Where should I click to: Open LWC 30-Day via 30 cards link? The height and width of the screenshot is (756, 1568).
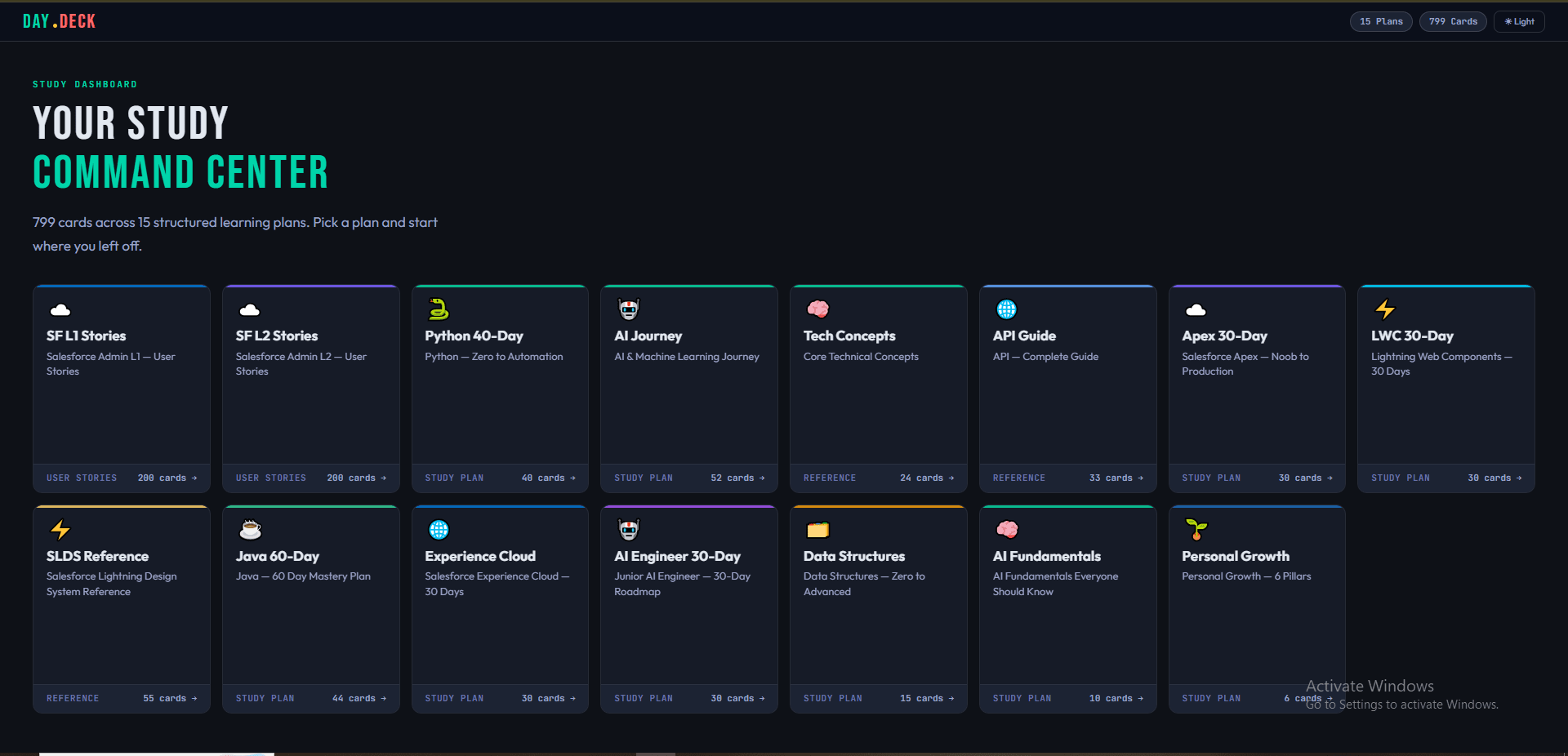pyautogui.click(x=1494, y=478)
